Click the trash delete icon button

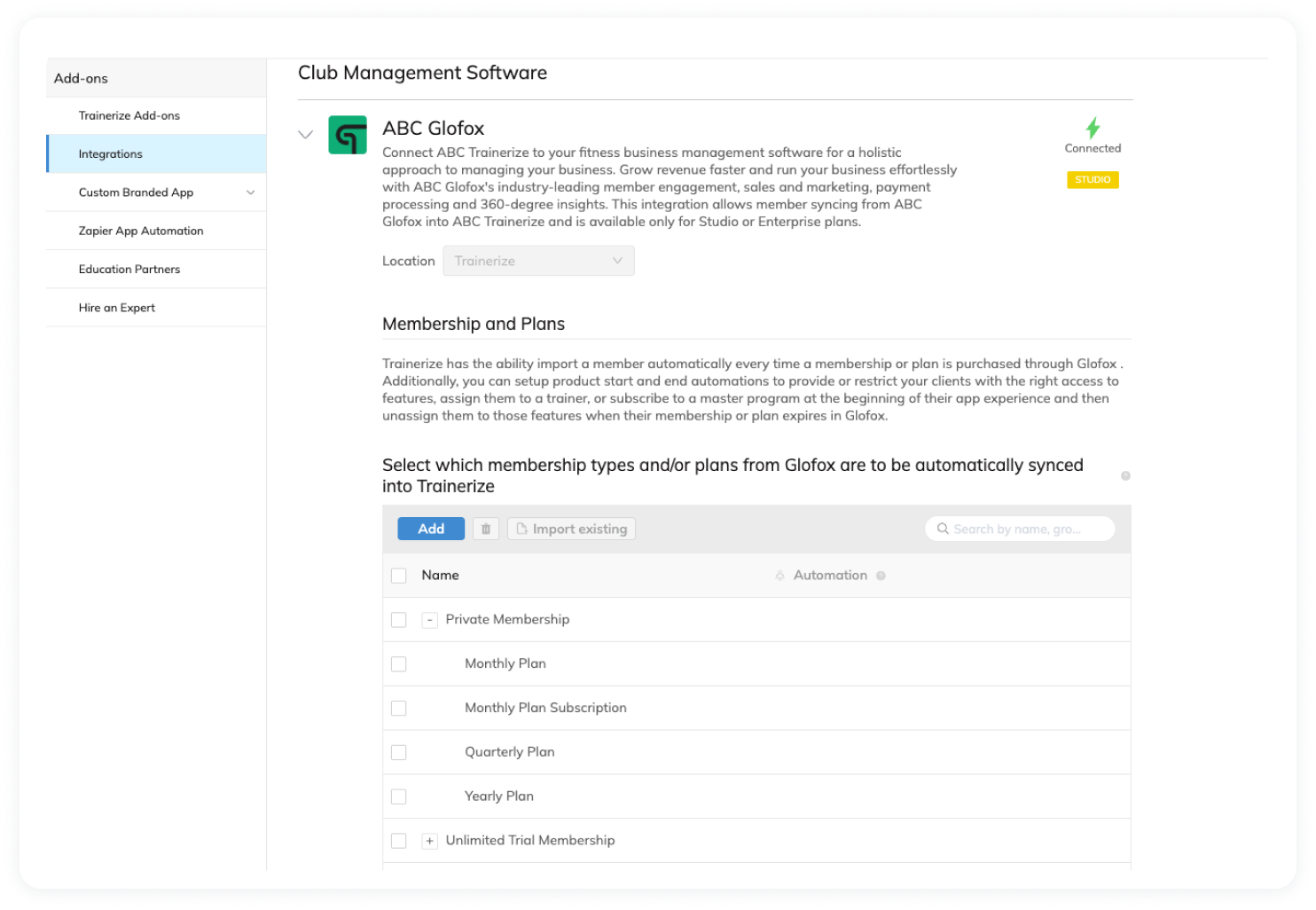486,529
